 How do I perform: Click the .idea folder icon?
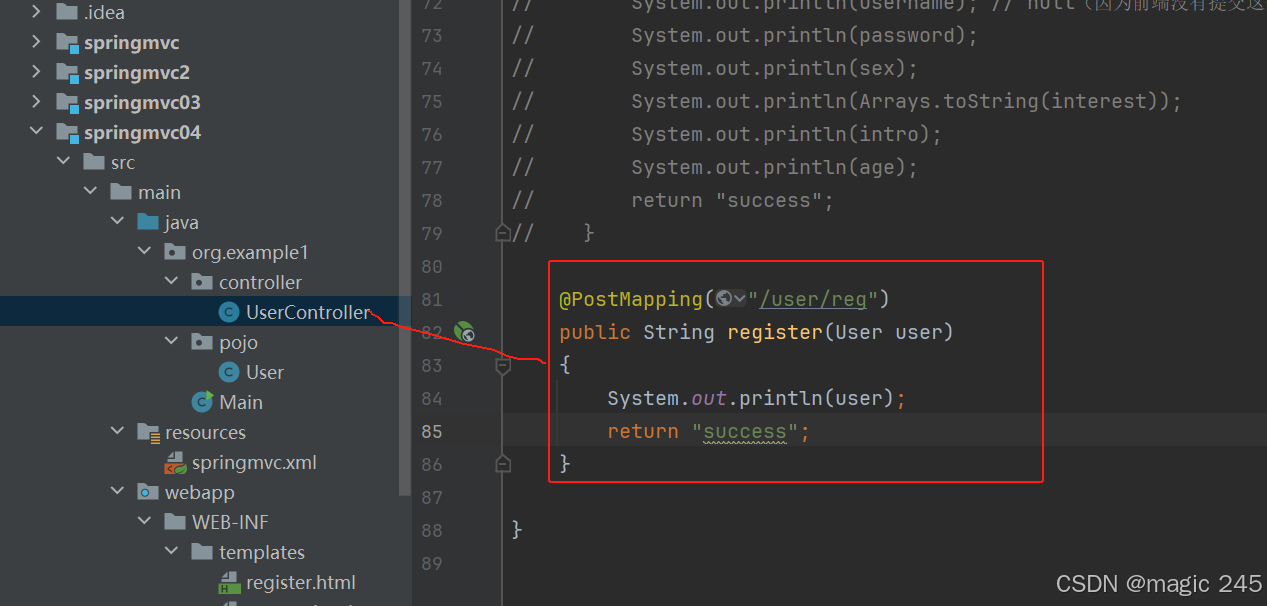coord(67,12)
